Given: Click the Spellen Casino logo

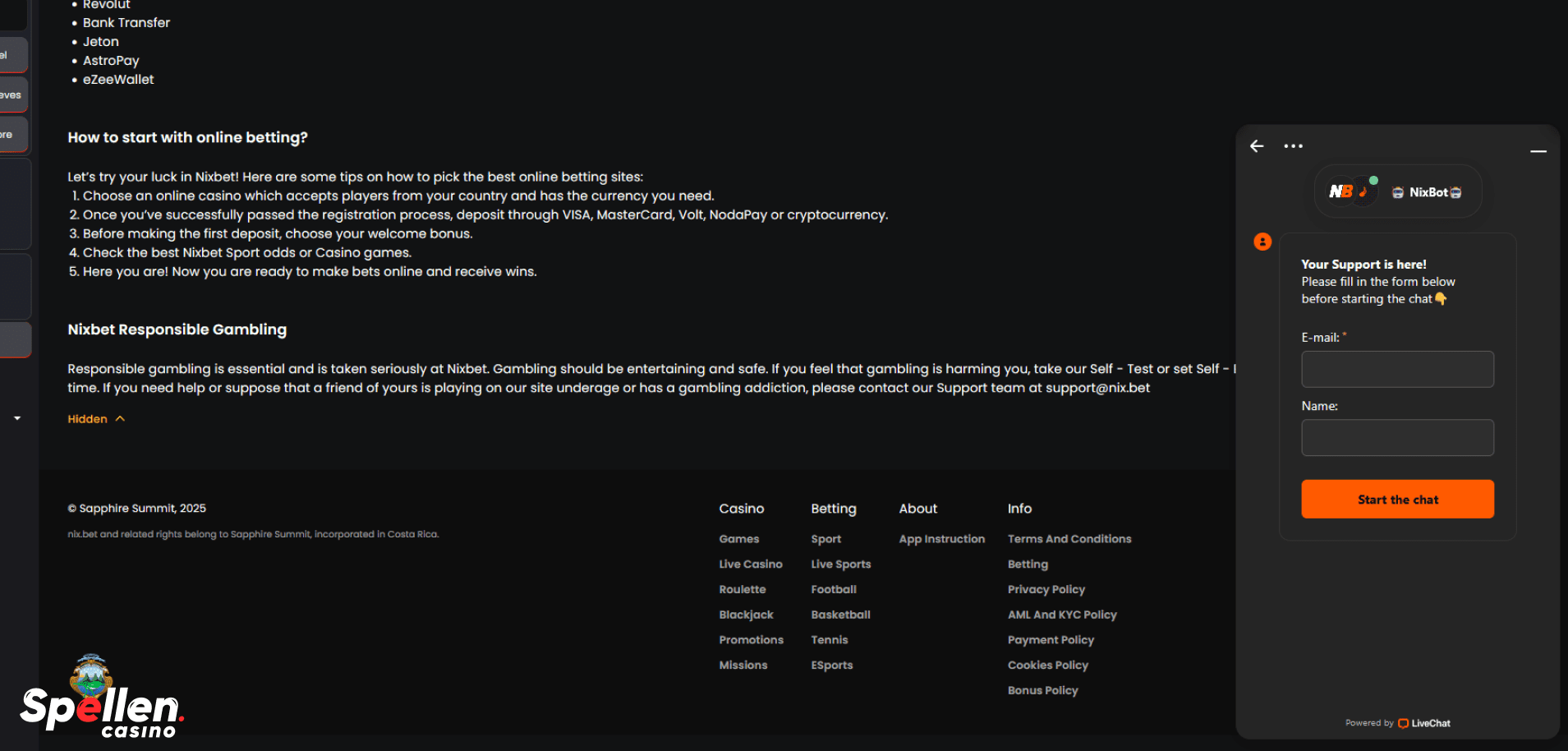Looking at the screenshot, I should pos(102,697).
